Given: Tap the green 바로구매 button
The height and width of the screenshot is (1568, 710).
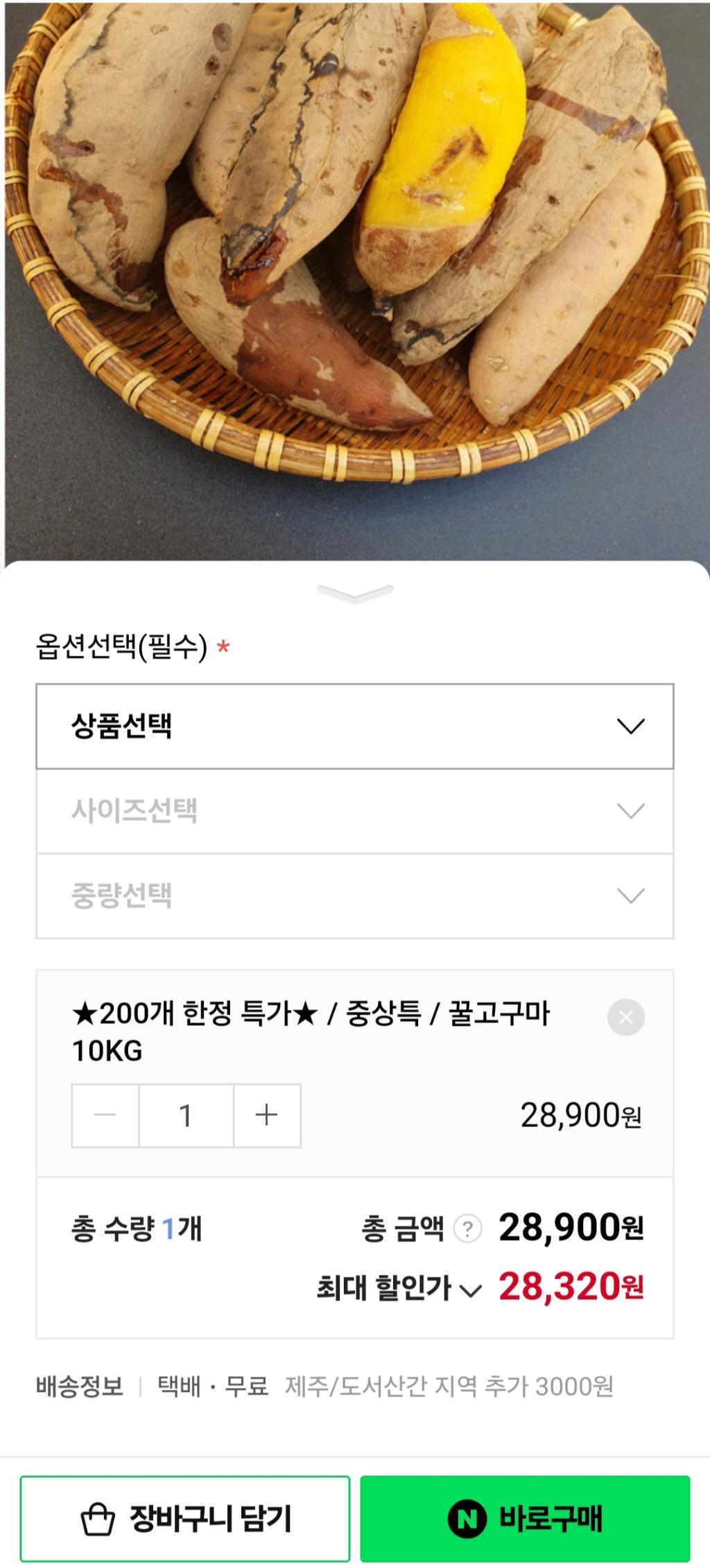Looking at the screenshot, I should [525, 1518].
